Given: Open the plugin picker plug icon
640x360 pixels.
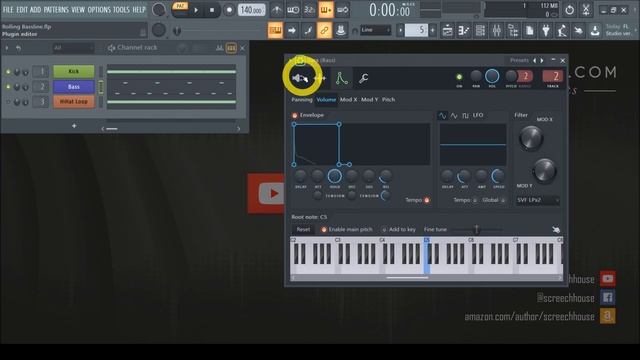Looking at the screenshot, I should pos(546,30).
